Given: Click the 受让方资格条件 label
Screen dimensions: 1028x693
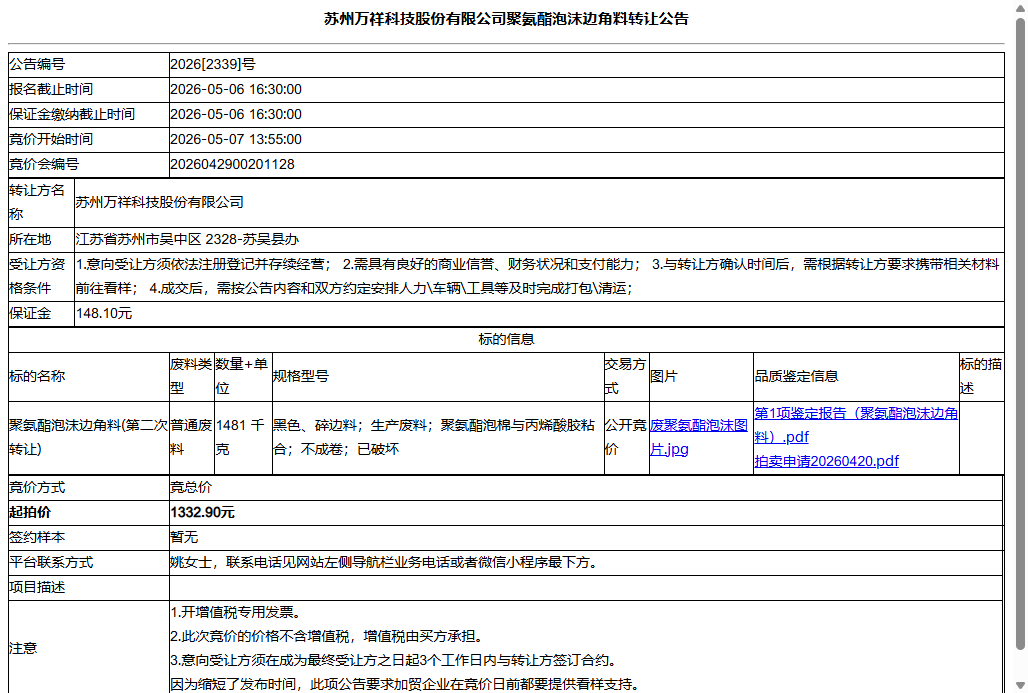Looking at the screenshot, I should 37,276.
